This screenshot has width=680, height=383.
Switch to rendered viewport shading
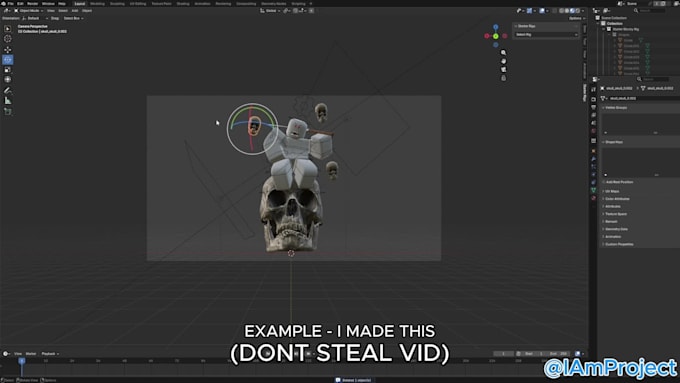[577, 10]
